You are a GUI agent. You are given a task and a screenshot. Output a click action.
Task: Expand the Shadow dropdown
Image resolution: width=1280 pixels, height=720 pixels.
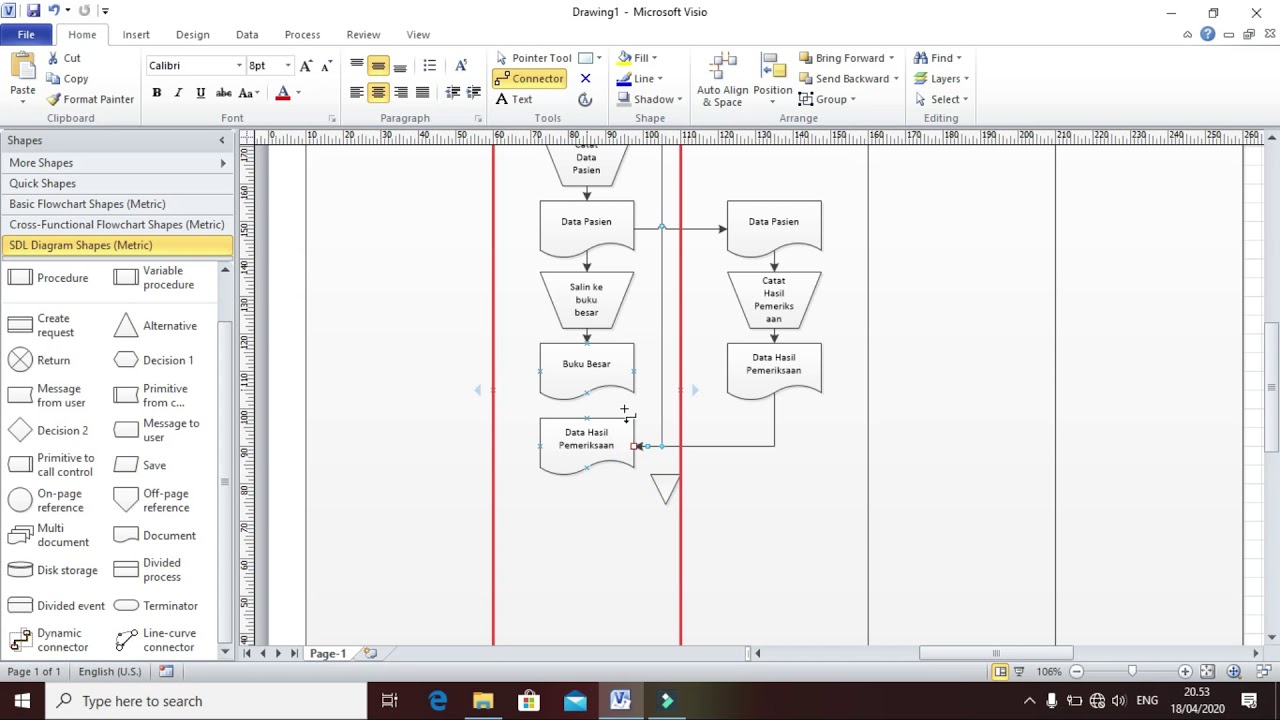point(679,99)
